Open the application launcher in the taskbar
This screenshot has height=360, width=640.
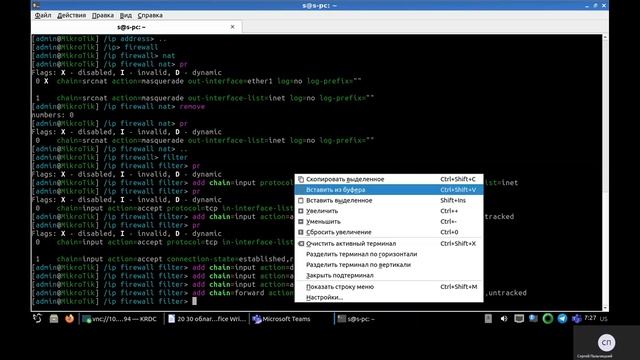(38, 319)
